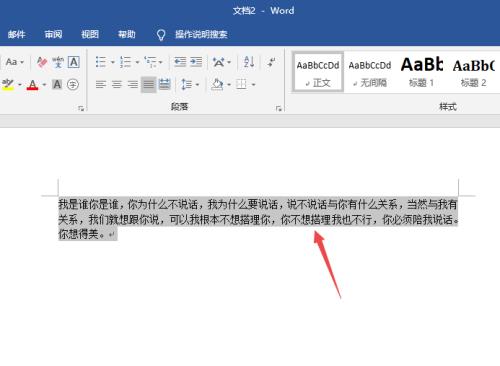The image size is (500, 366).
Task: Align text left
Action: tap(101, 84)
